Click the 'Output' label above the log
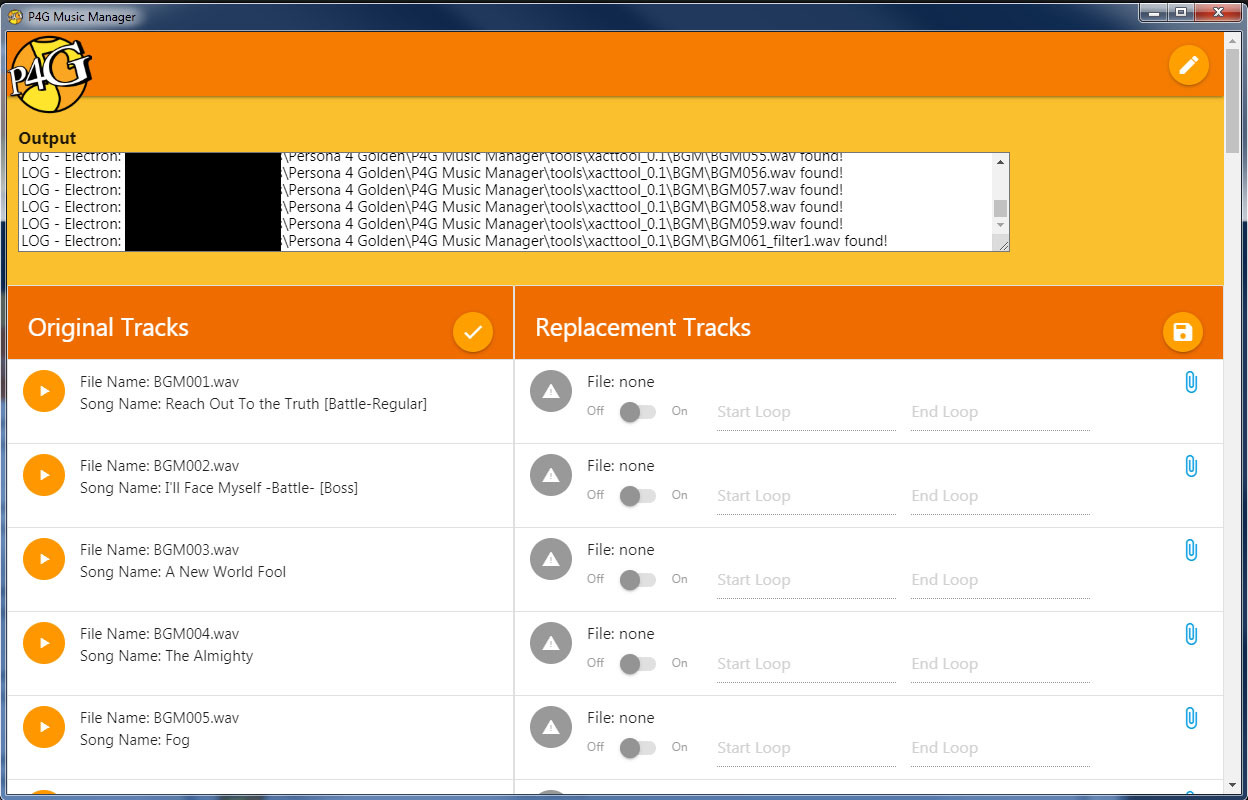This screenshot has height=800, width=1248. 47,138
